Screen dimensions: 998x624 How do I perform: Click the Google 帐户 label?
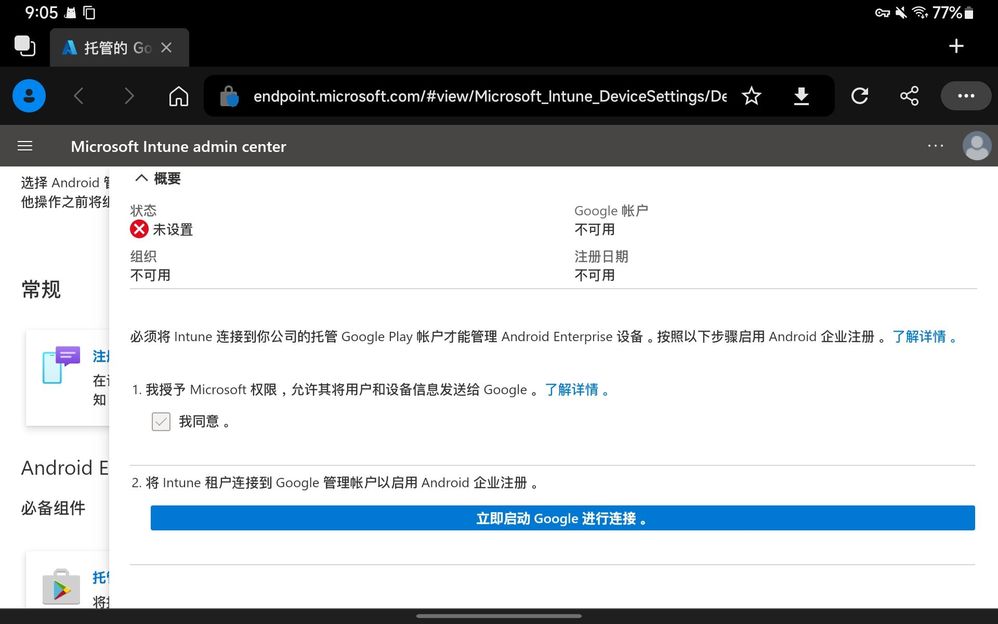click(x=611, y=211)
